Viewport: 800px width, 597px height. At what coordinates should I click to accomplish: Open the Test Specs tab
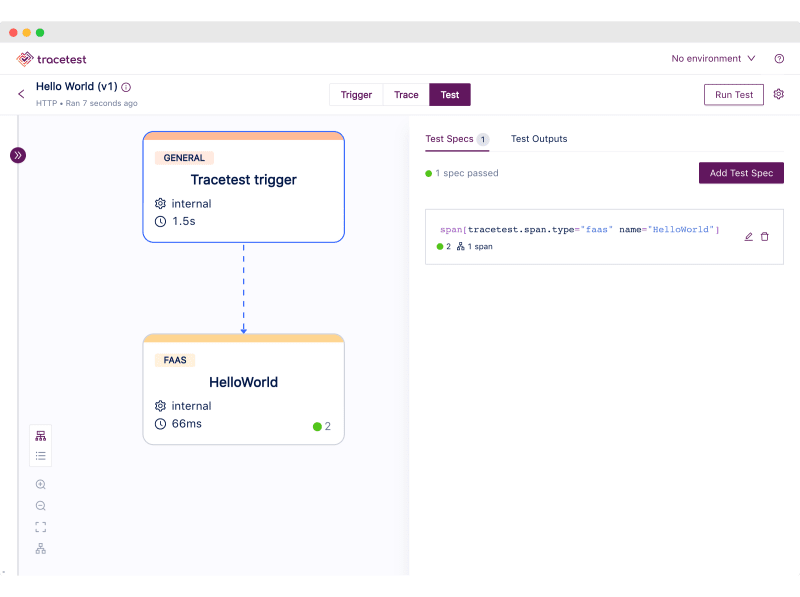click(x=457, y=139)
